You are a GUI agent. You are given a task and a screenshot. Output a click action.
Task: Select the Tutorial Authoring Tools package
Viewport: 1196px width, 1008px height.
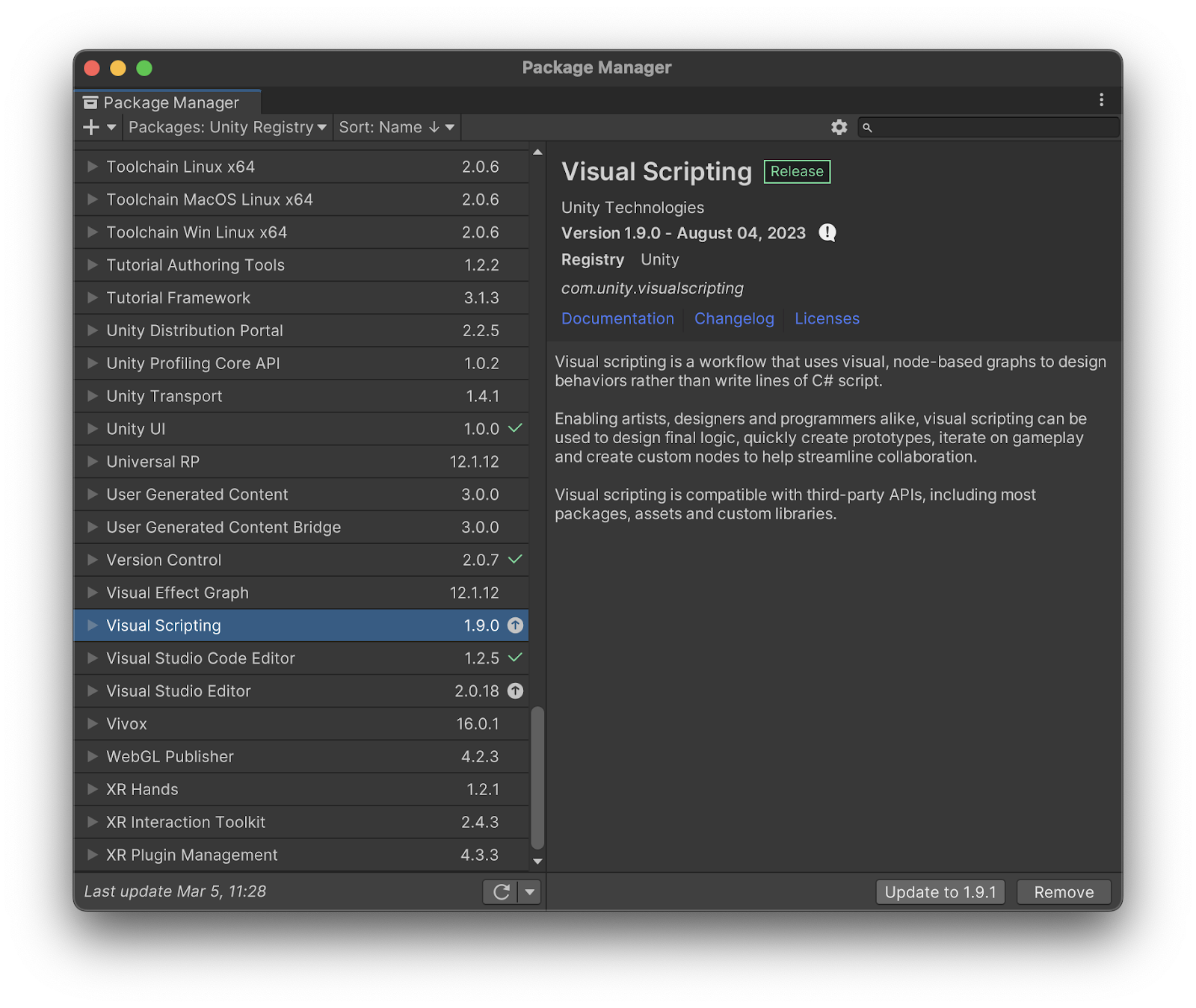(301, 265)
